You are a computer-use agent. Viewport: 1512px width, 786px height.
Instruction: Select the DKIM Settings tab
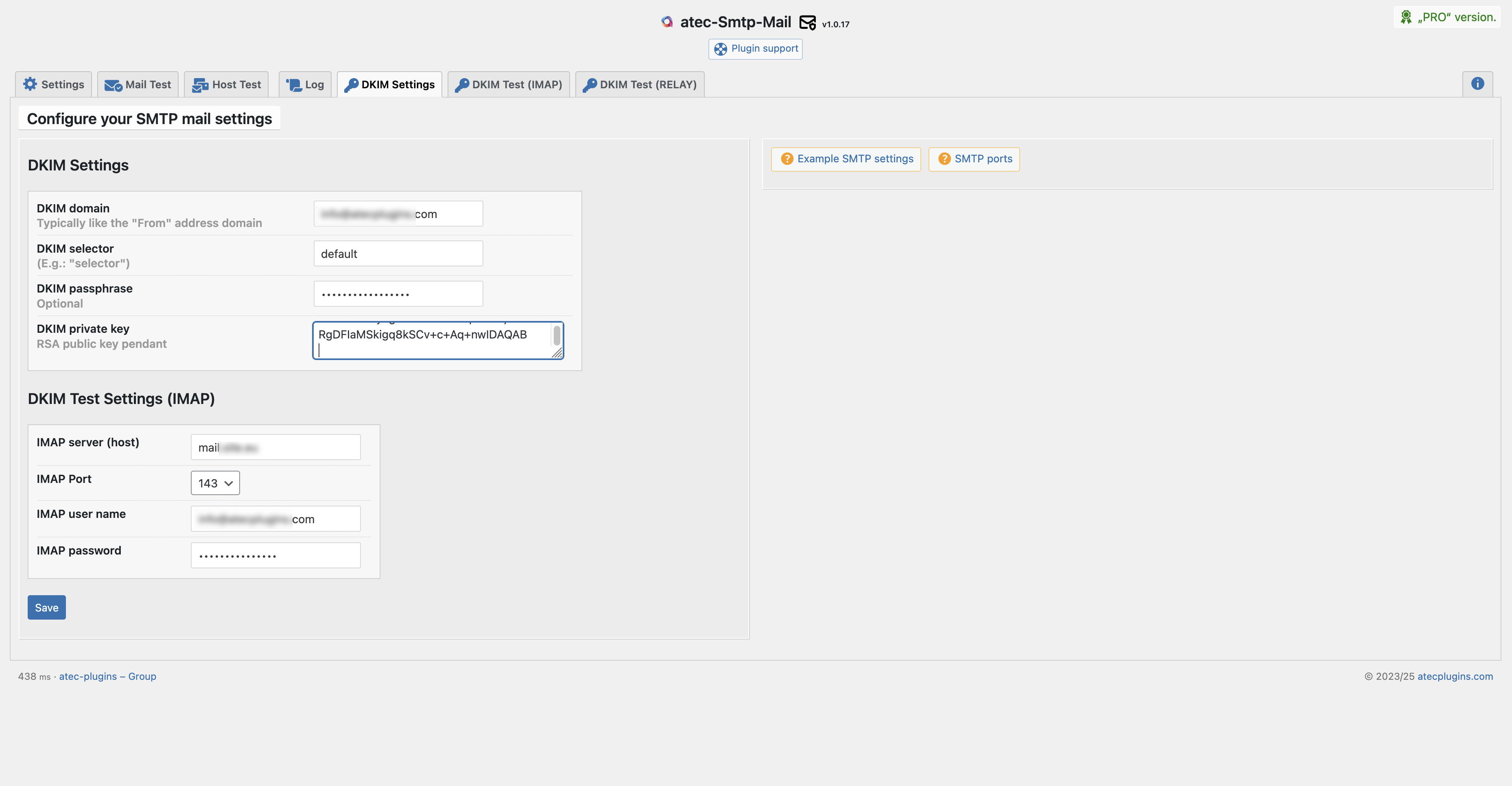pos(390,85)
